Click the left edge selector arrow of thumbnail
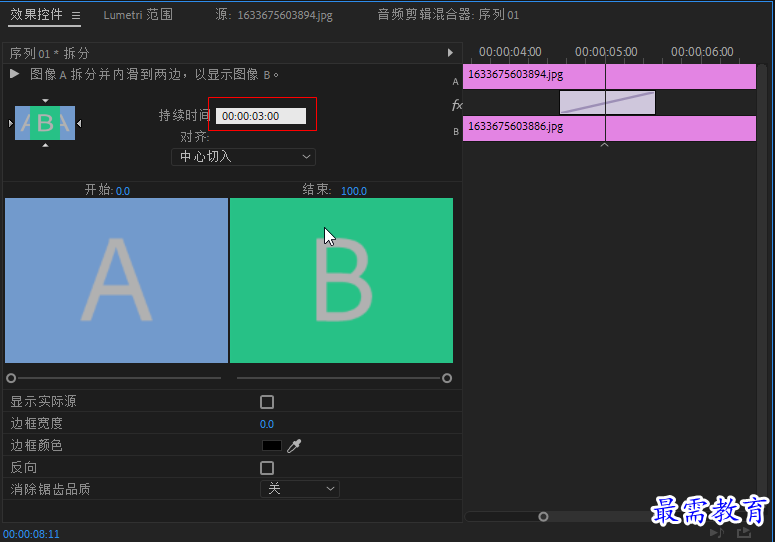The width and height of the screenshot is (775, 542). [11, 123]
